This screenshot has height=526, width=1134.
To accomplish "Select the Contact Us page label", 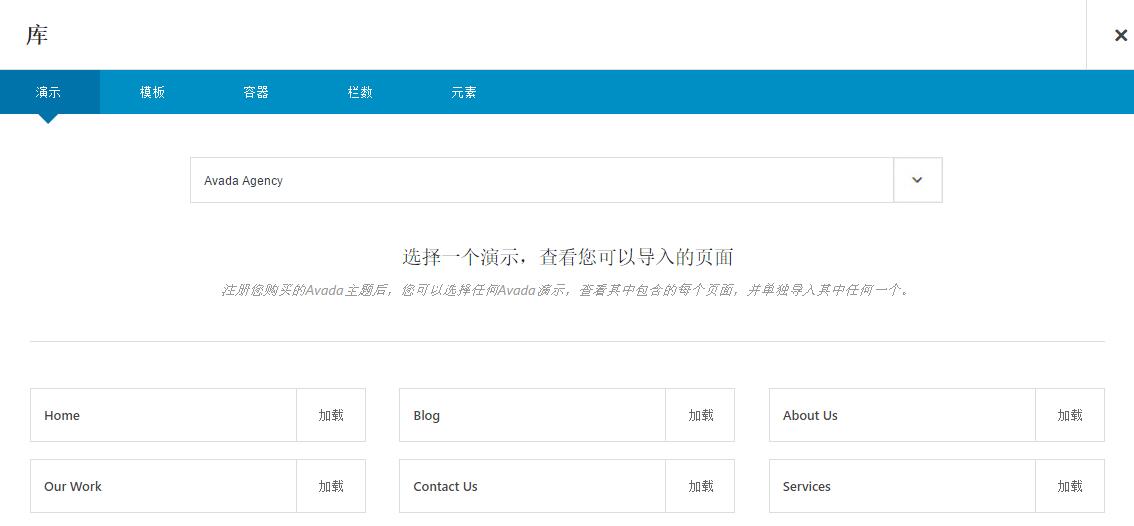I will point(446,486).
